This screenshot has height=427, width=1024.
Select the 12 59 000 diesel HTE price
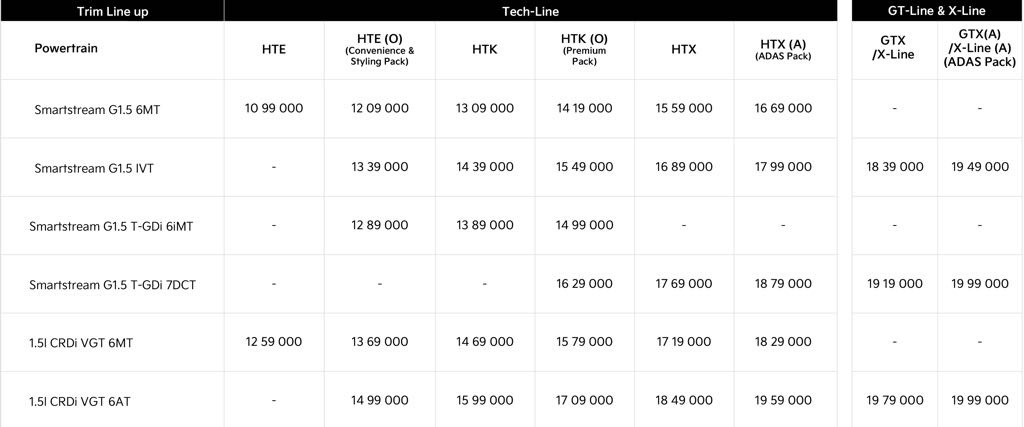[x=273, y=342]
